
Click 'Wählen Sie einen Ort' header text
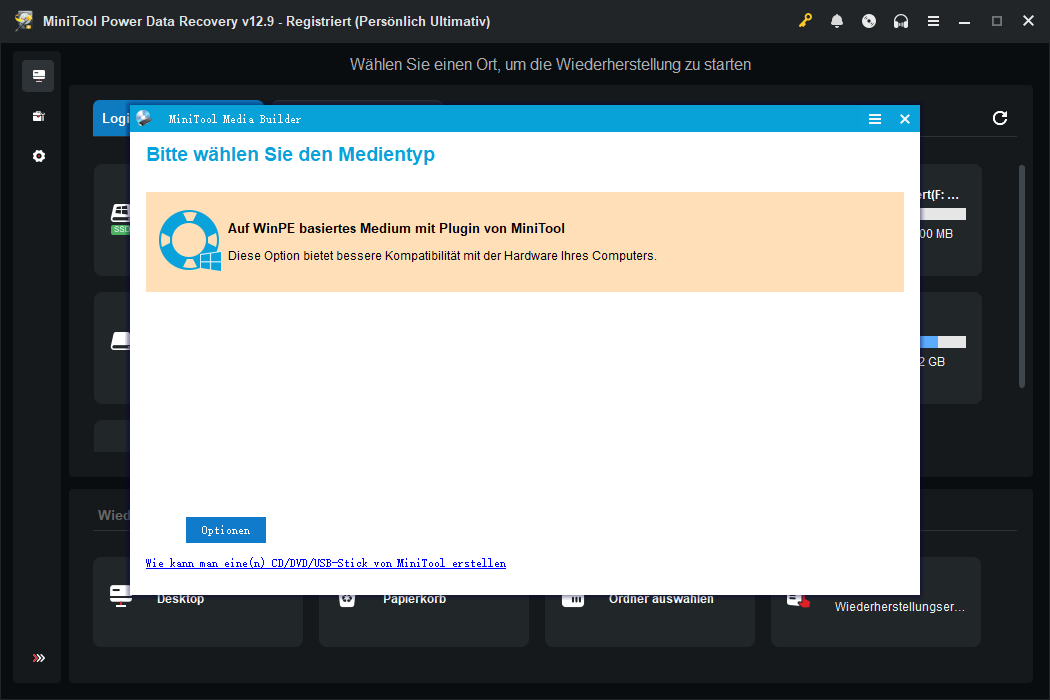pyautogui.click(x=550, y=65)
